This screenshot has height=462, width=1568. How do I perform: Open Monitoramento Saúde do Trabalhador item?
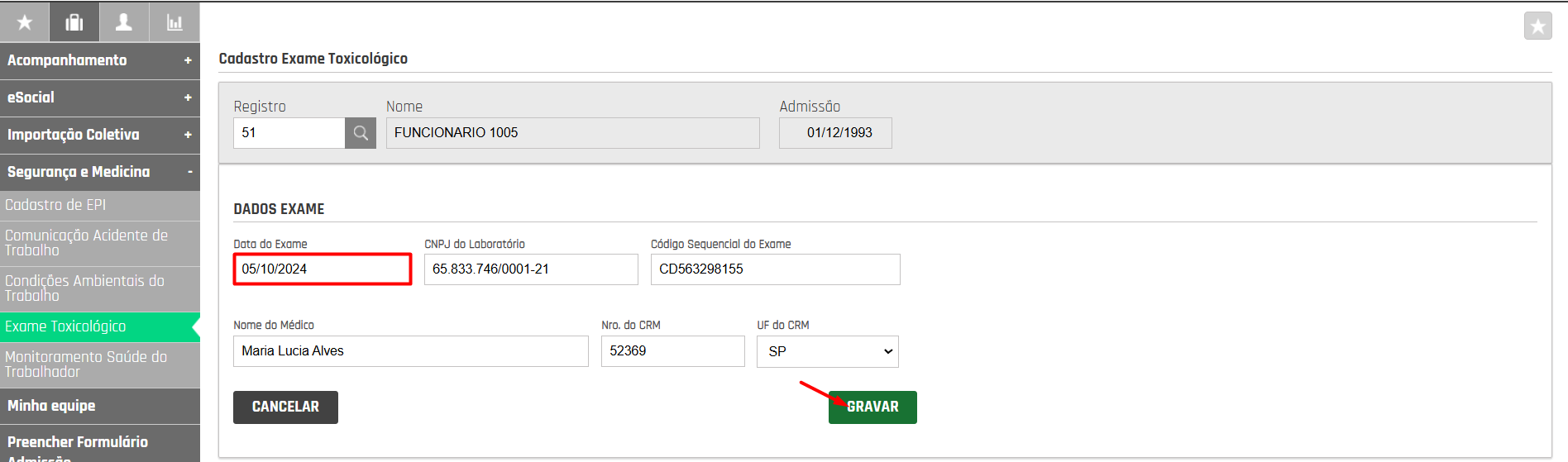point(100,364)
